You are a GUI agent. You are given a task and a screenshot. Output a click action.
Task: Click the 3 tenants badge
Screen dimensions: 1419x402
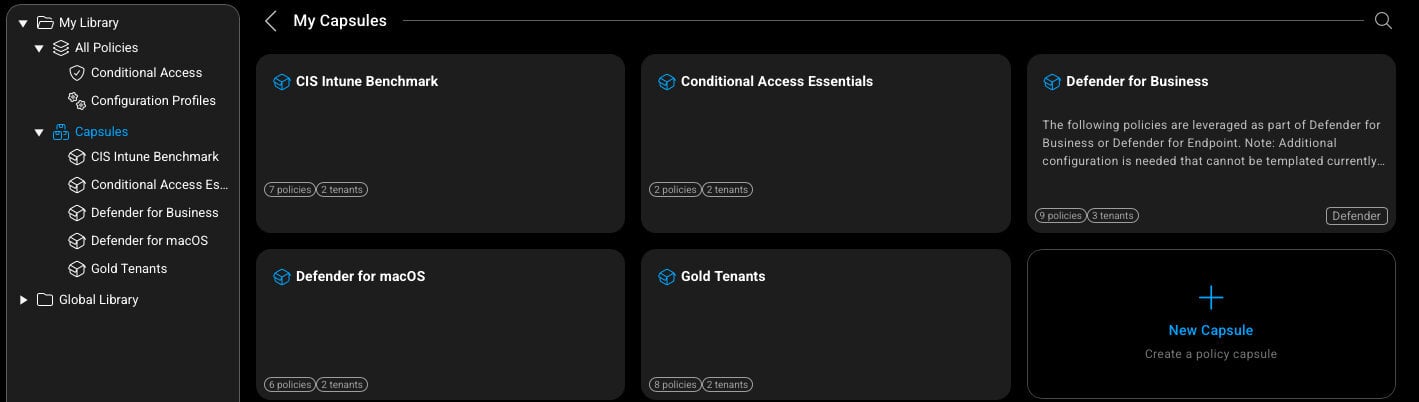point(1112,216)
